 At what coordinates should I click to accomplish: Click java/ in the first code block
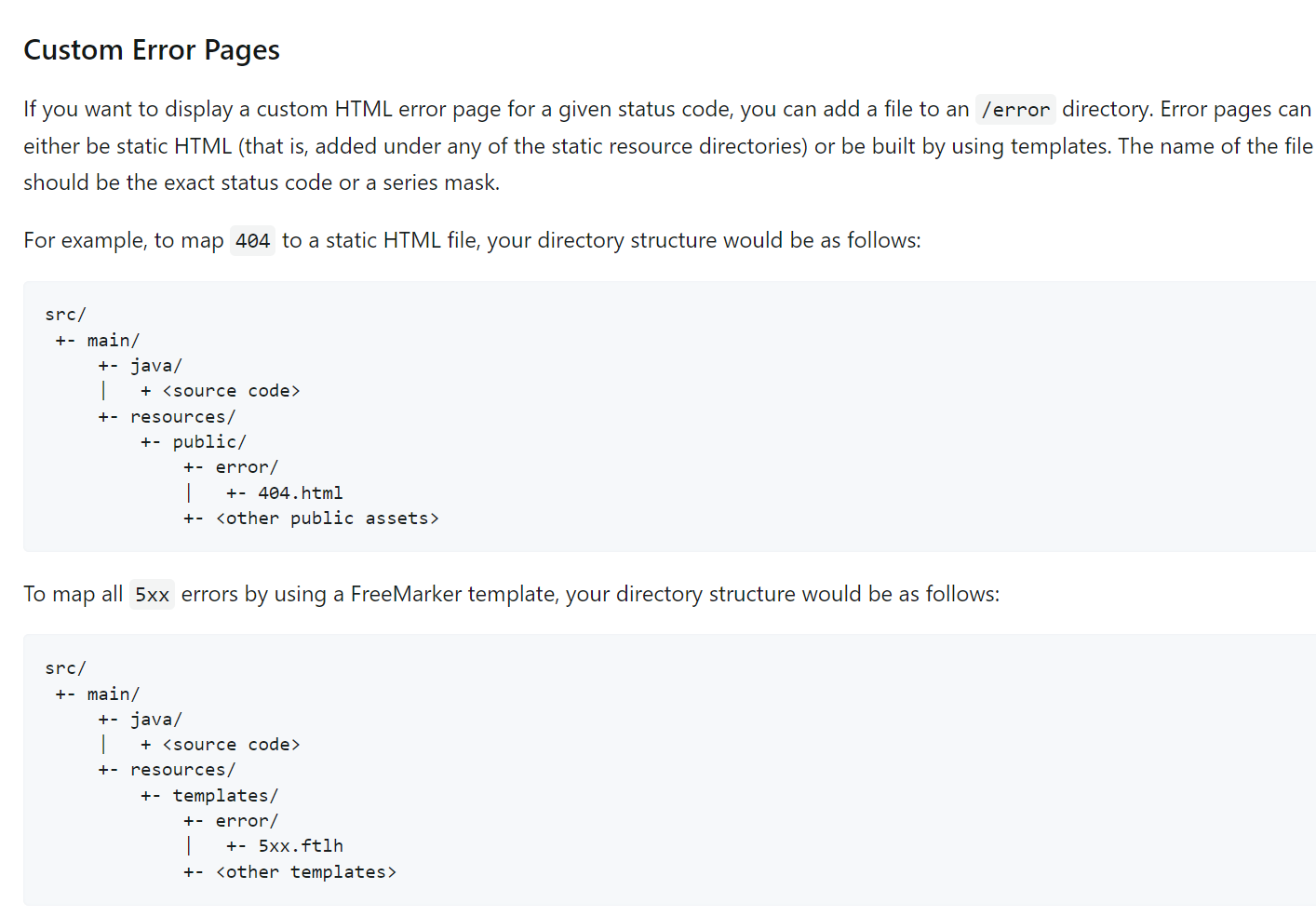pyautogui.click(x=156, y=366)
